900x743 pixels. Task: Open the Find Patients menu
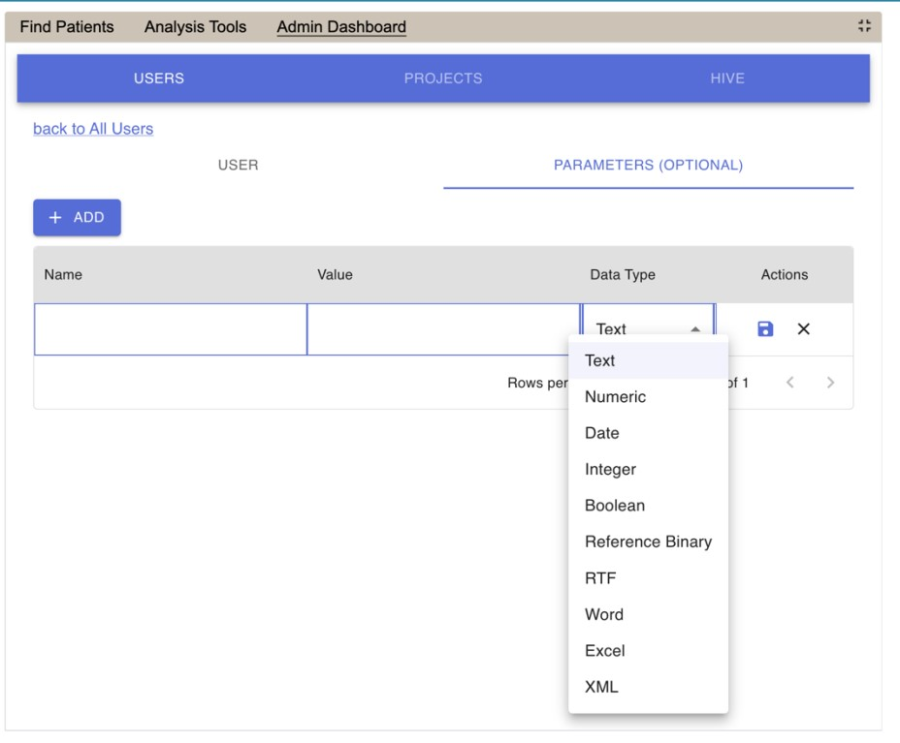click(x=67, y=27)
